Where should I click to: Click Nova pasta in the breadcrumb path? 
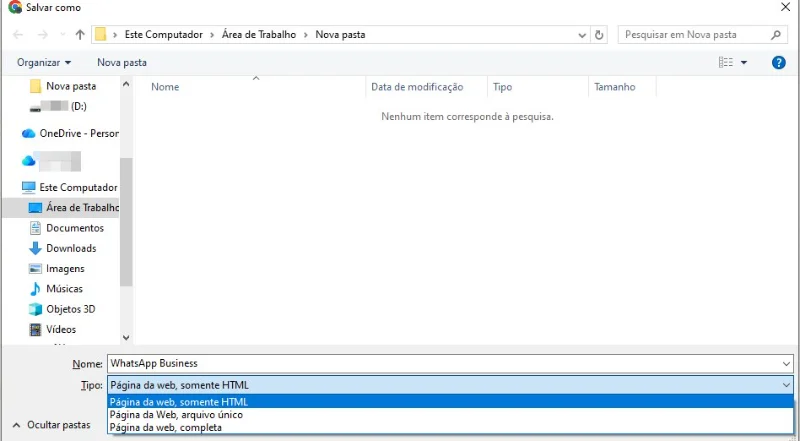click(340, 35)
